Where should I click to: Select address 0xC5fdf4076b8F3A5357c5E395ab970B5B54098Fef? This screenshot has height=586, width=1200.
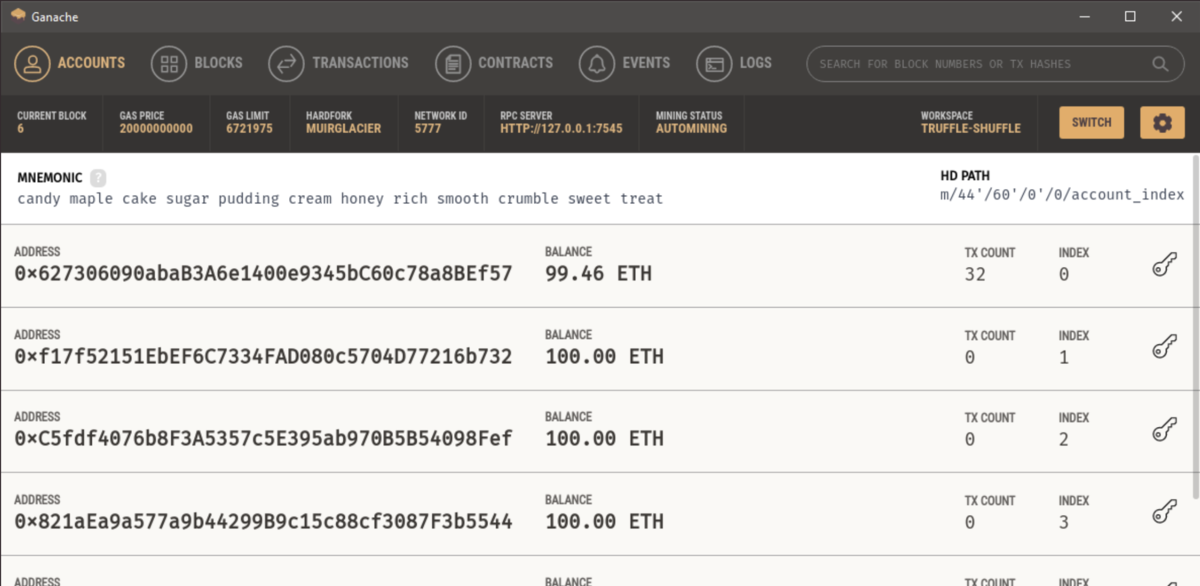[x=264, y=439]
